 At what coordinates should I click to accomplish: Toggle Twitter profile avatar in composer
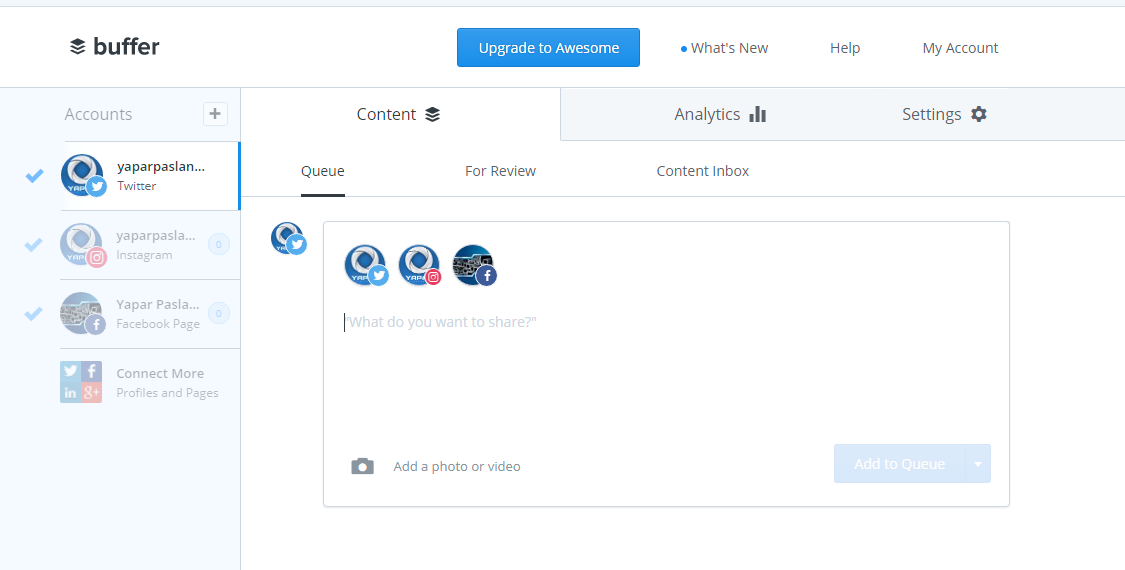(366, 266)
